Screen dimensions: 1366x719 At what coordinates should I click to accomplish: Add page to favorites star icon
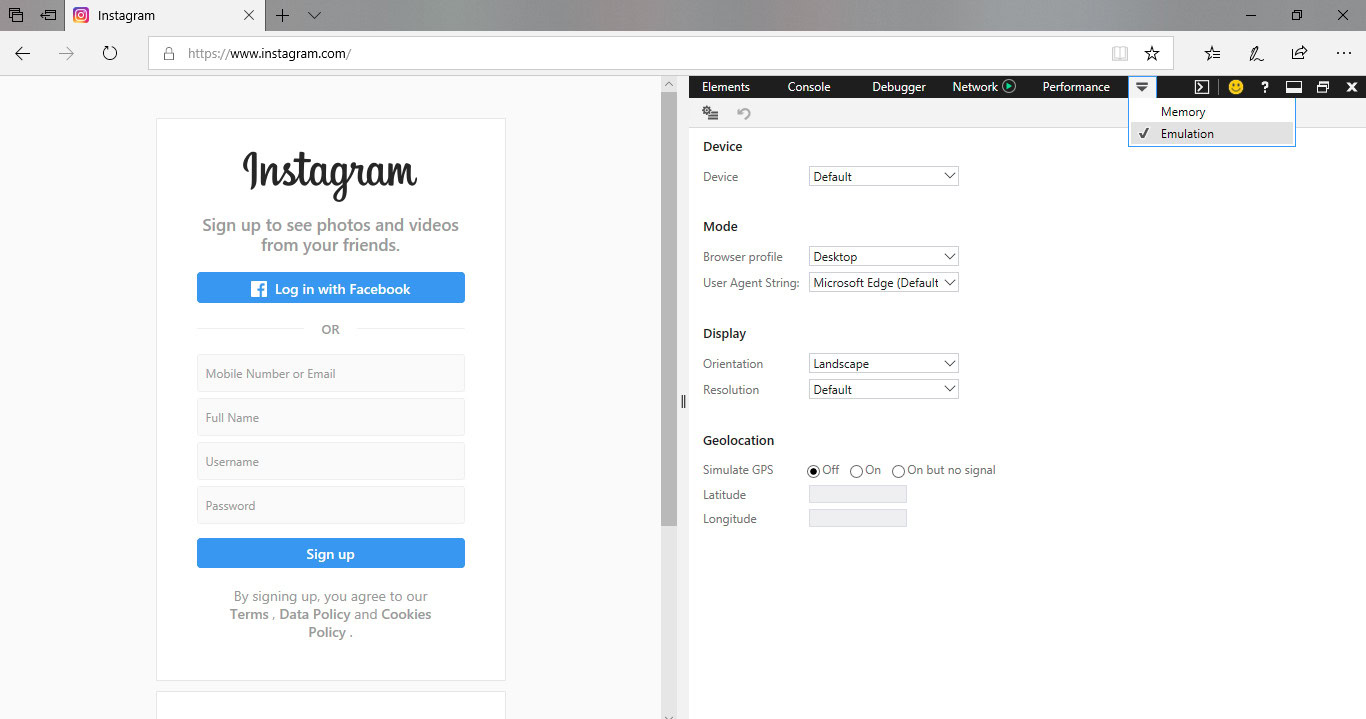[x=1152, y=53]
